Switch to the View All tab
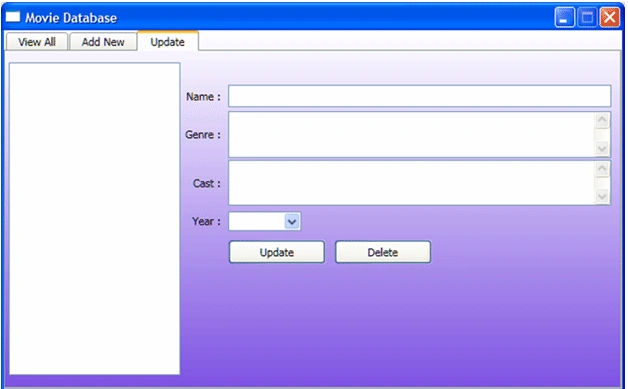 [x=36, y=42]
